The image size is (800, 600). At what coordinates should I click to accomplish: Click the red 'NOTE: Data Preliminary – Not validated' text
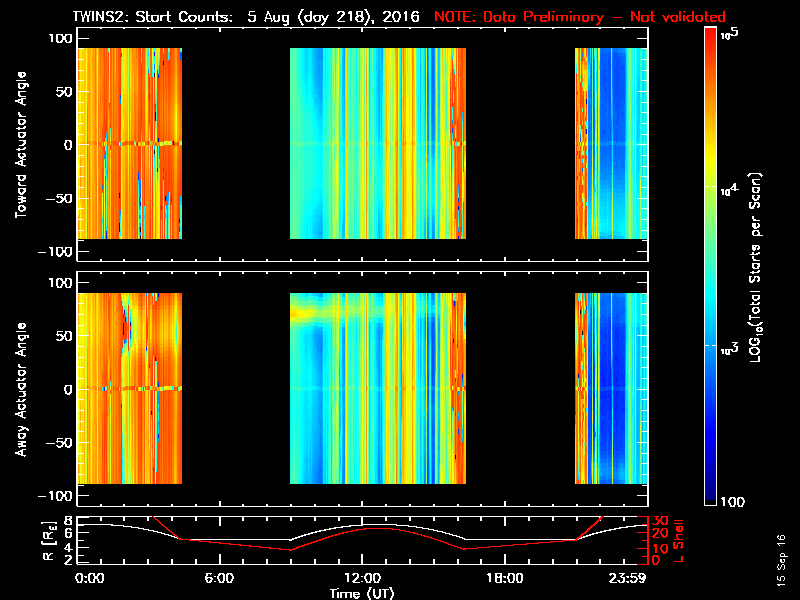pos(580,17)
